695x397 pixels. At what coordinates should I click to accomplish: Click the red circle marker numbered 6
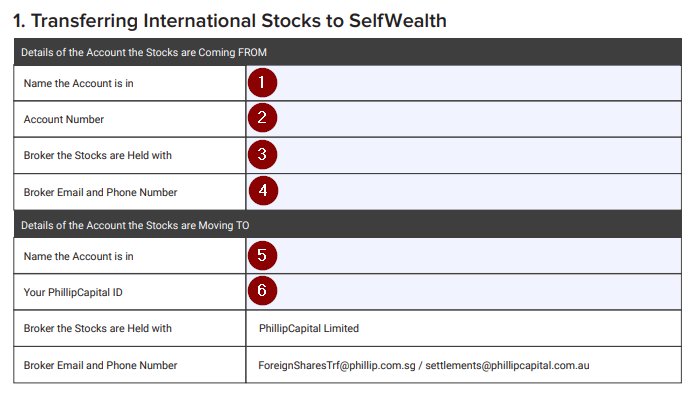[262, 291]
